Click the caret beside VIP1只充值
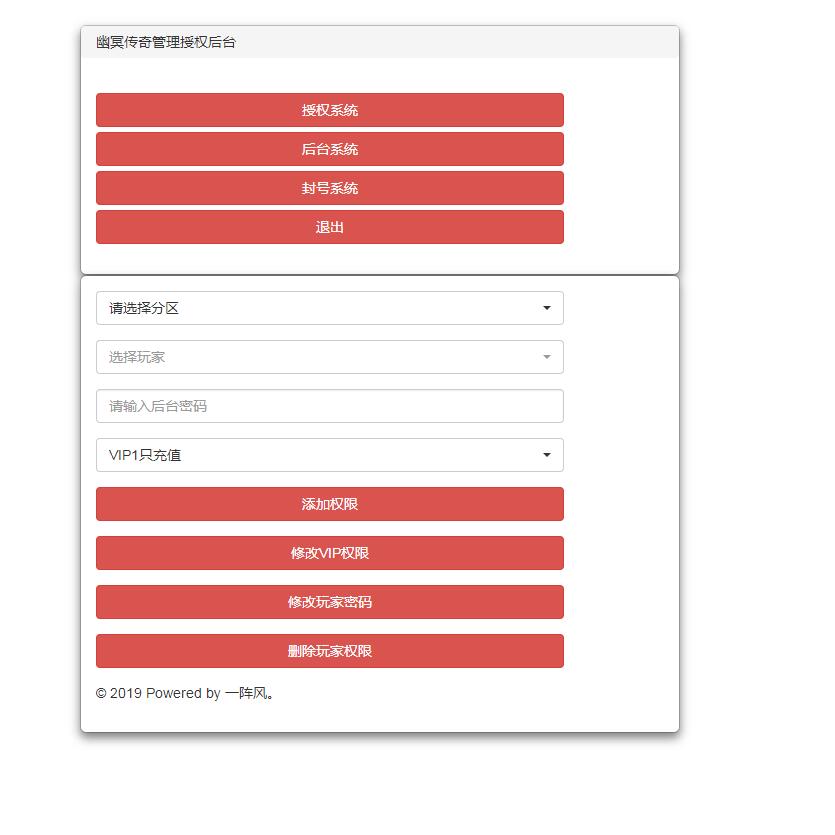This screenshot has height=835, width=835. point(546,455)
